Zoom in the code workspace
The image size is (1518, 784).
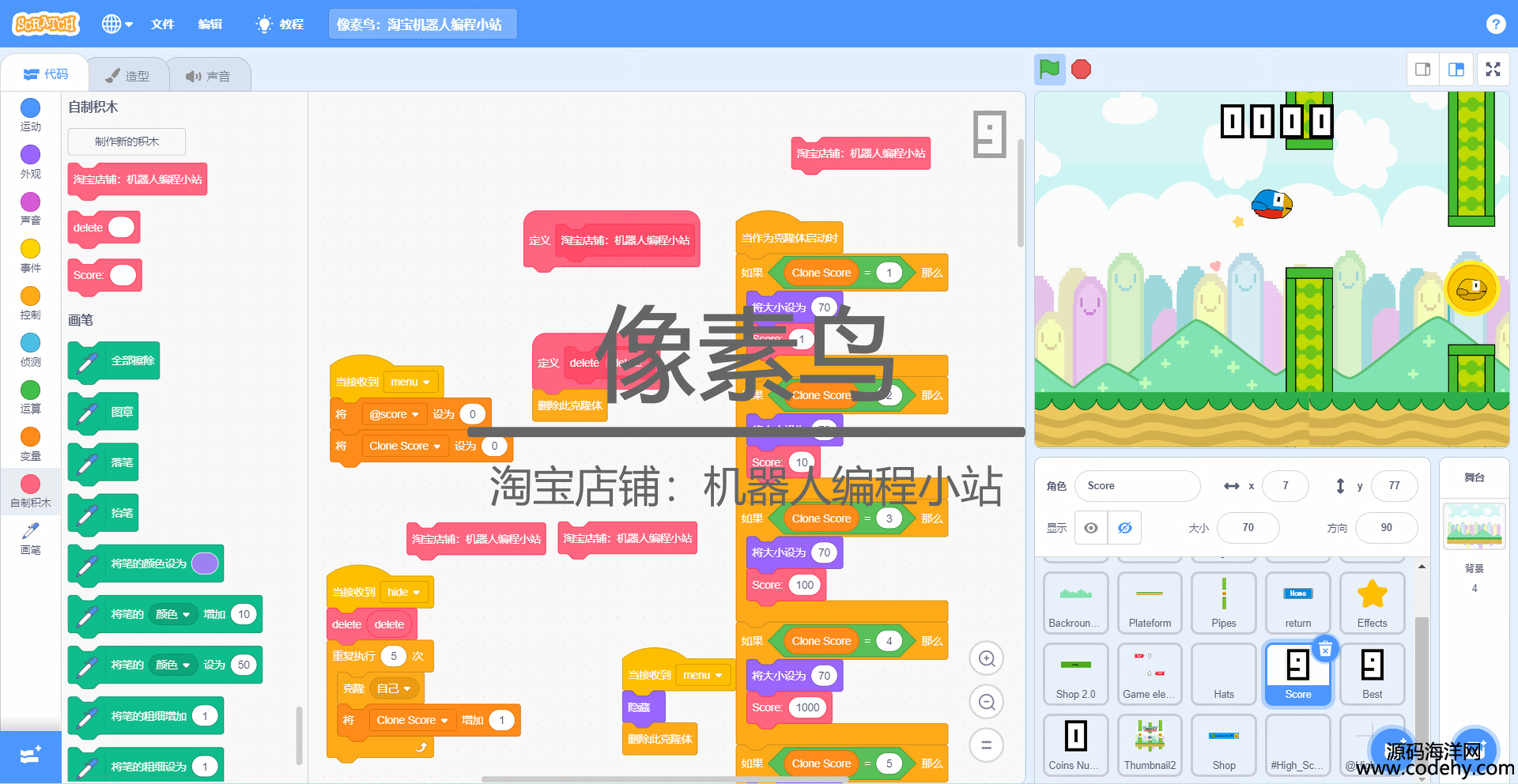coord(987,658)
